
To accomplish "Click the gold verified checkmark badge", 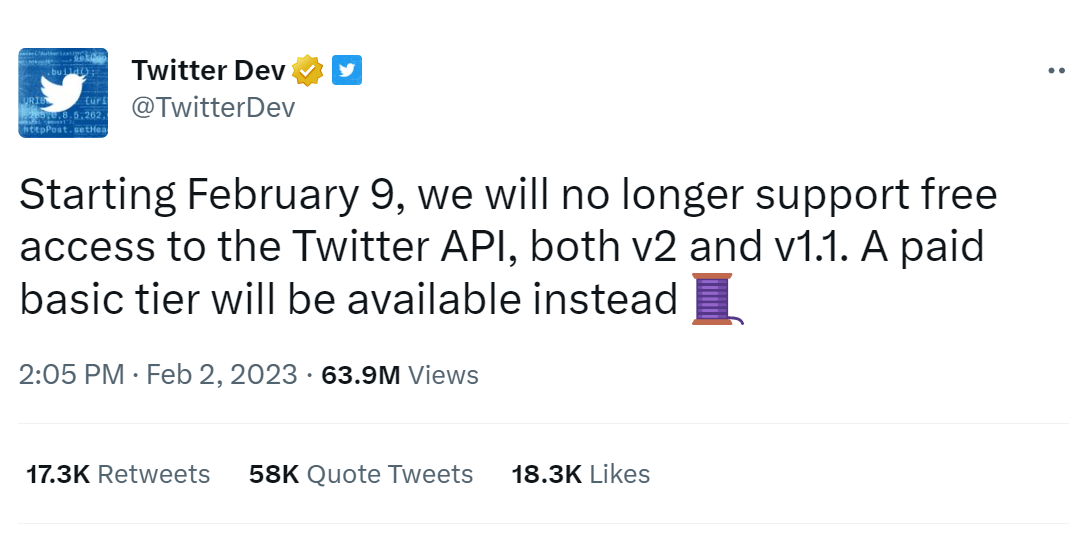I will pos(308,70).
